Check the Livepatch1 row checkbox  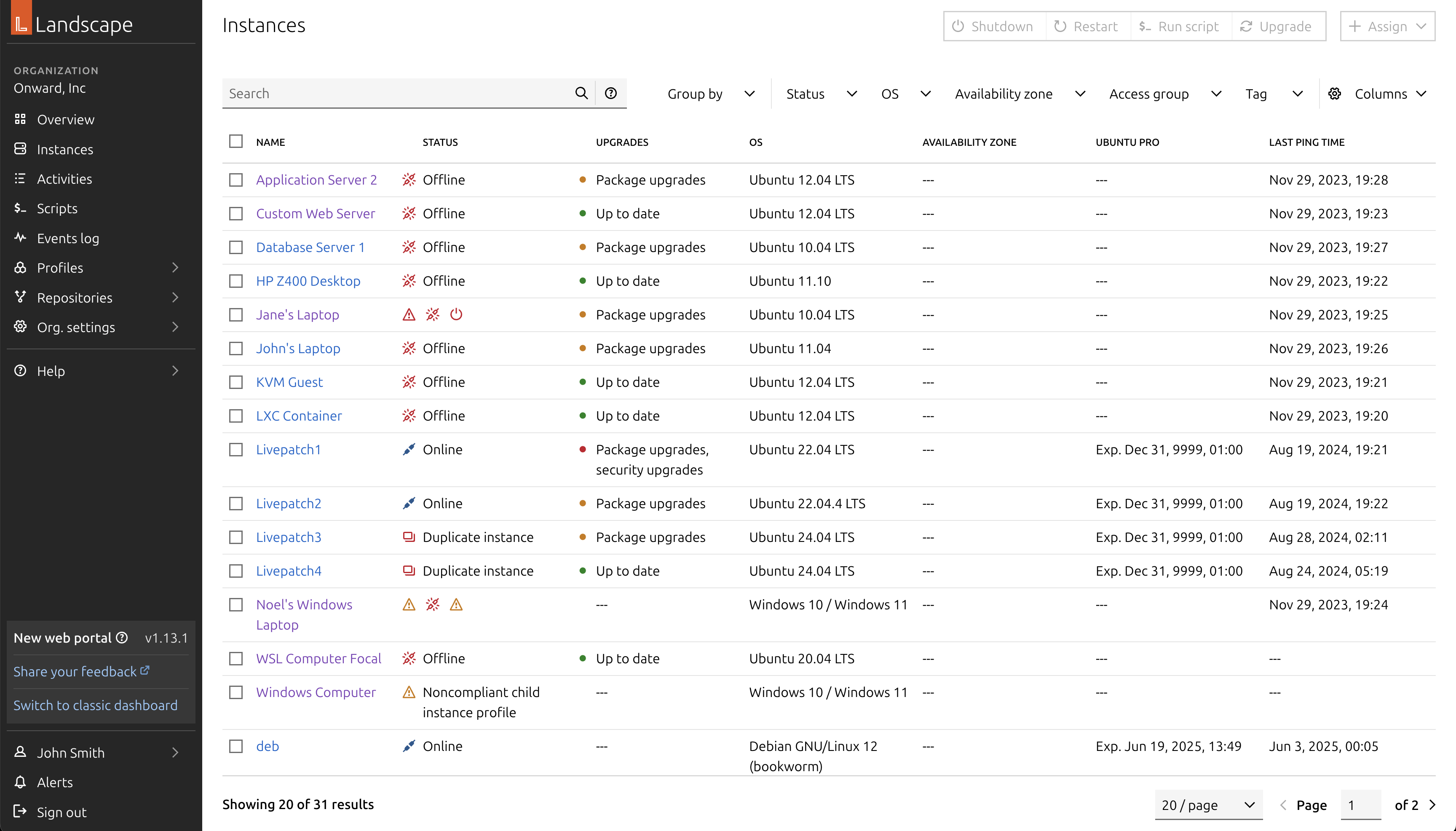tap(236, 450)
